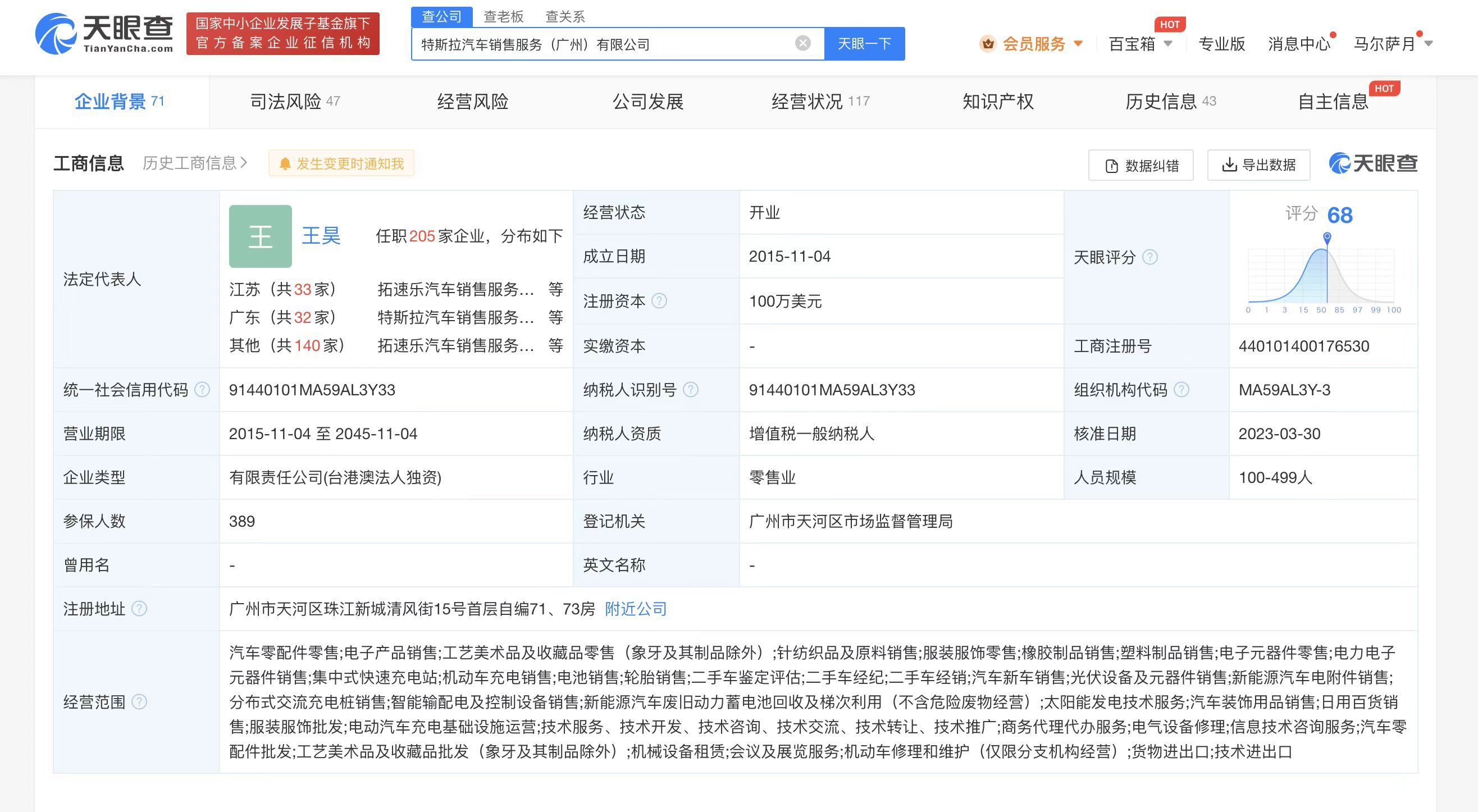
Task: Click help icon next to 经营范围
Action: [139, 701]
